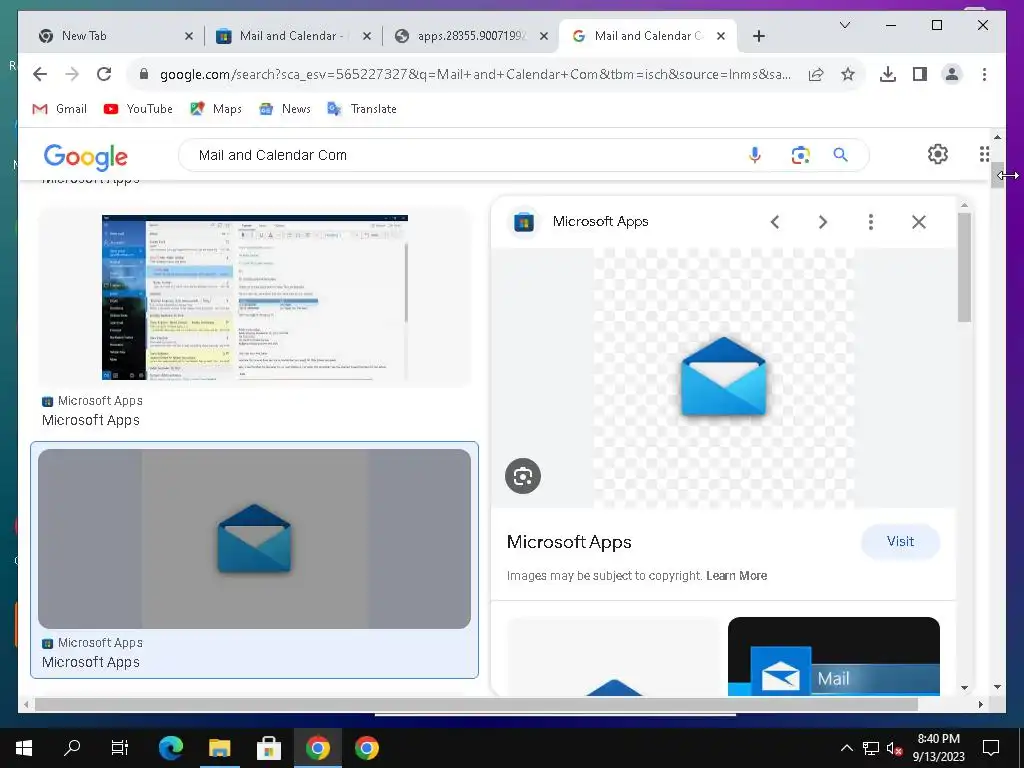This screenshot has width=1024, height=768.
Task: Reload the current Google page
Action: [x=104, y=74]
